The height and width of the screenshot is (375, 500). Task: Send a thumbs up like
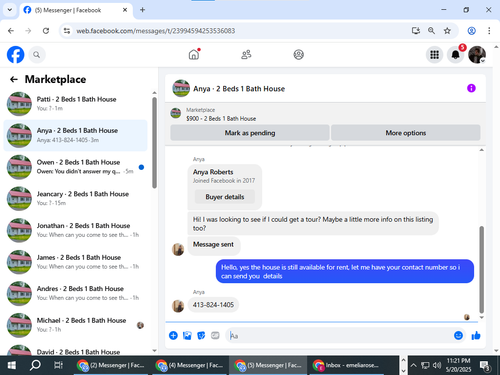476,335
